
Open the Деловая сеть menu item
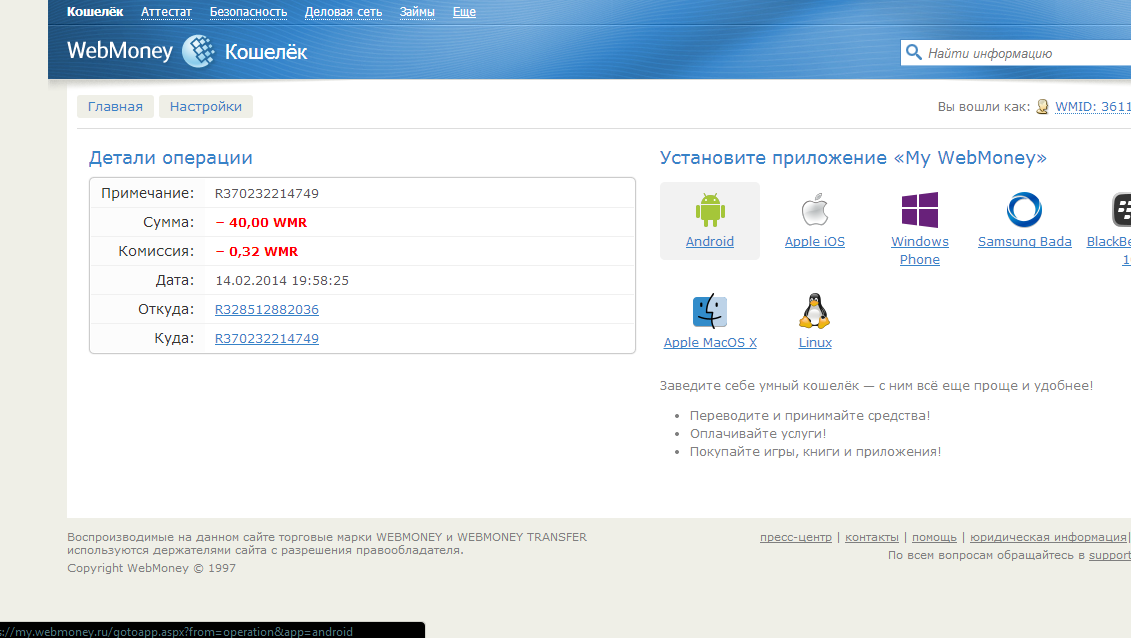[x=343, y=12]
